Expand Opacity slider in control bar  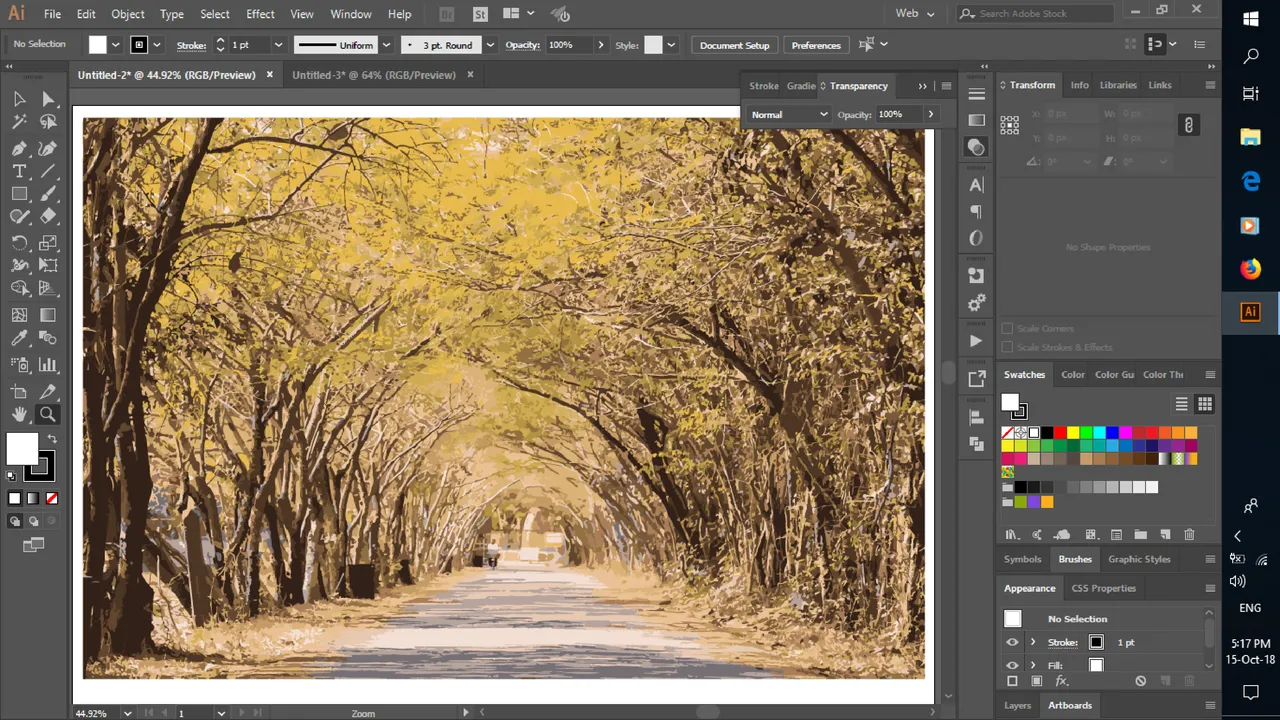pyautogui.click(x=600, y=45)
